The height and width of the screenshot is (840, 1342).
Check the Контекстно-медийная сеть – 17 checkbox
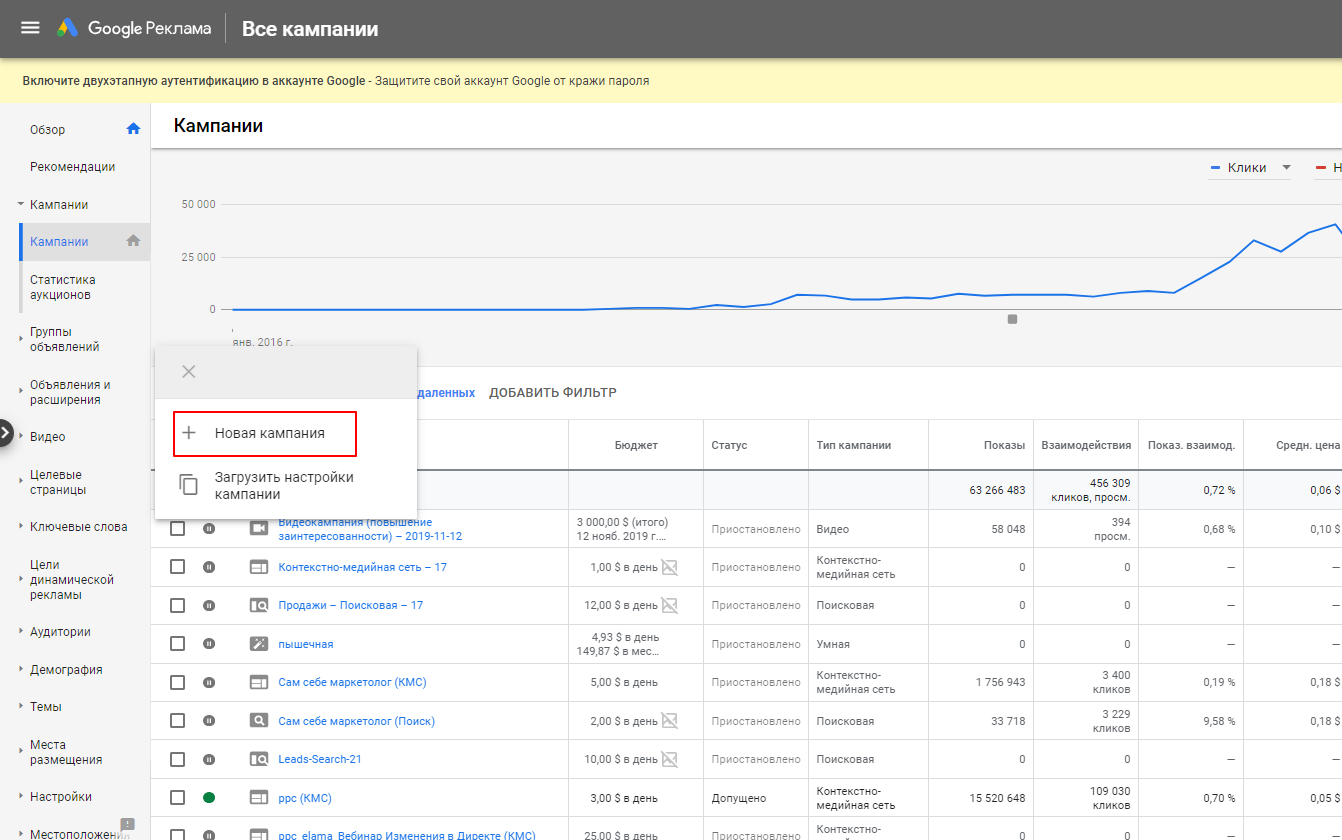pos(177,567)
